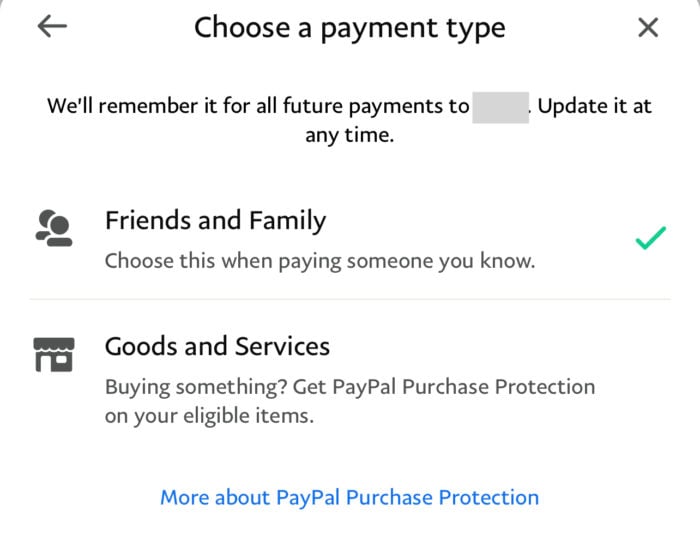The image size is (700, 534).
Task: Select the Goods and Services title
Action: pos(217,346)
